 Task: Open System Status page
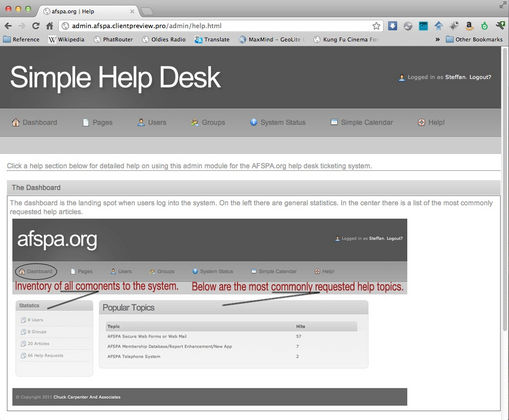(277, 122)
